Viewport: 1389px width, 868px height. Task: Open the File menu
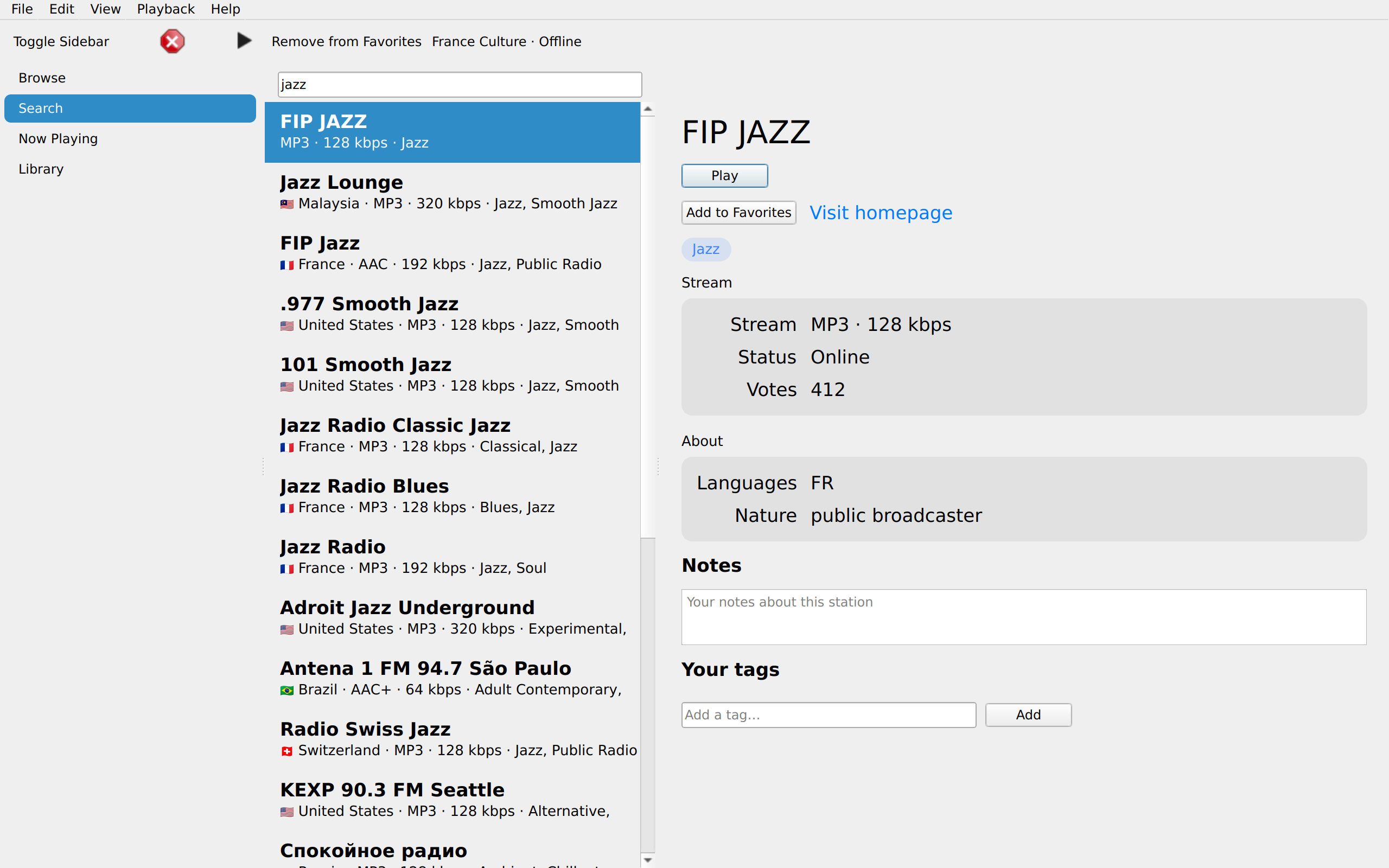click(x=22, y=9)
